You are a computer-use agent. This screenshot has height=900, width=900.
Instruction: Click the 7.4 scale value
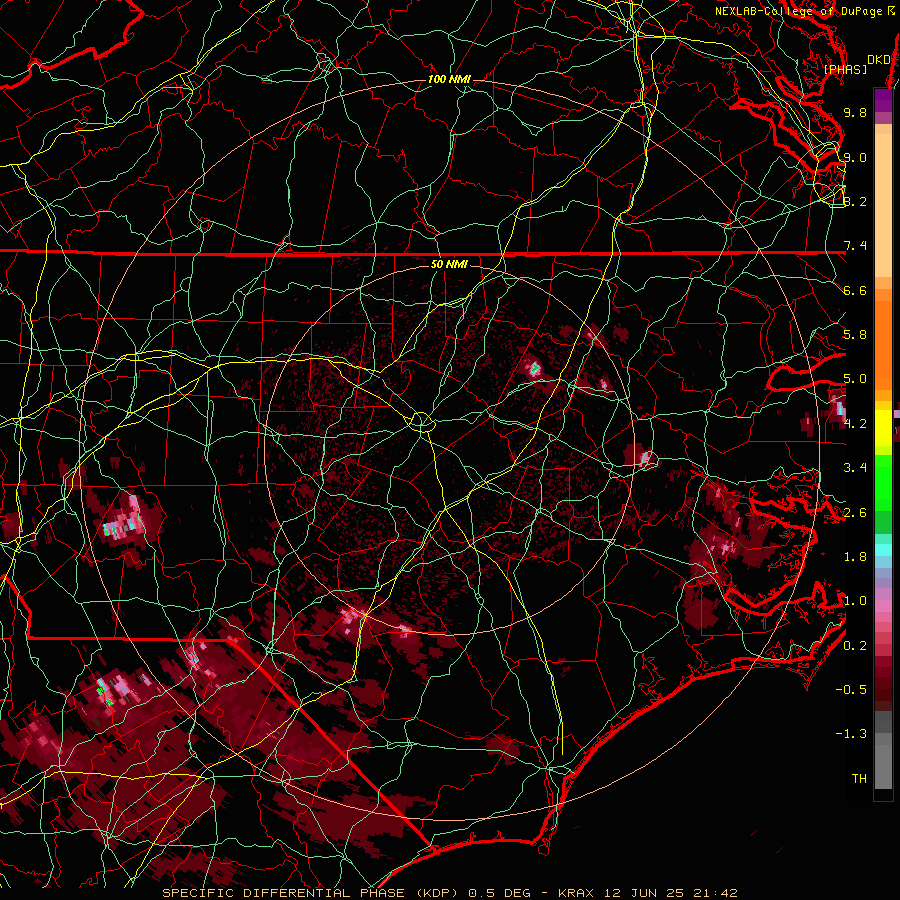pos(855,246)
